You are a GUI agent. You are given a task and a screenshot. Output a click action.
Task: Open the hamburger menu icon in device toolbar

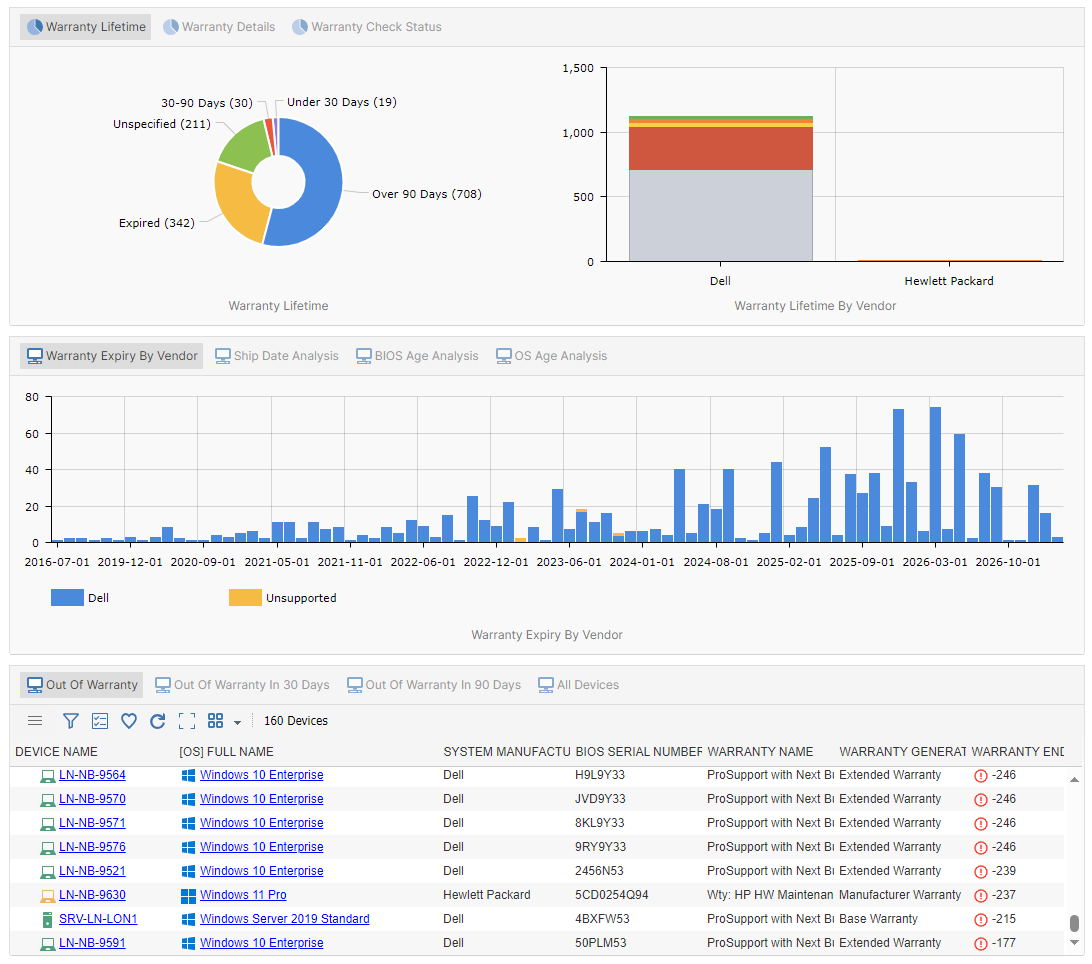35,721
